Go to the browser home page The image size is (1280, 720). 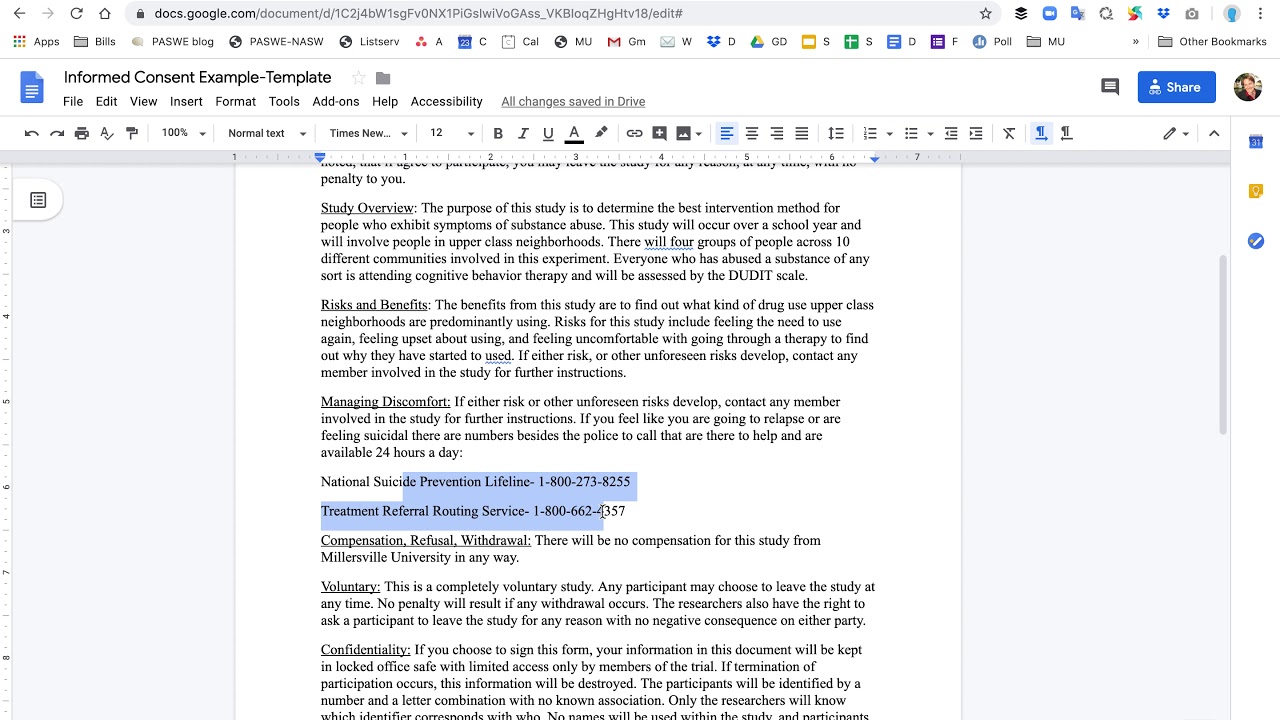click(x=106, y=14)
